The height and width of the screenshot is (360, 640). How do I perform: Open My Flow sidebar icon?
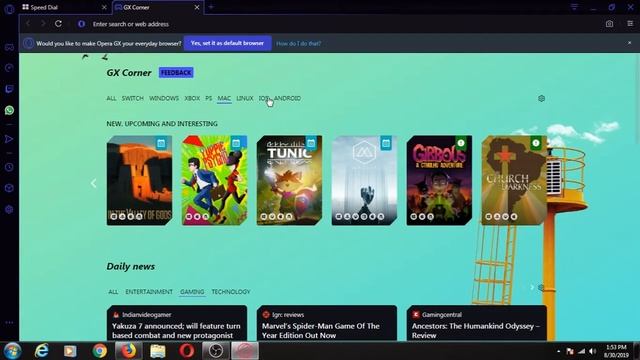coord(9,139)
